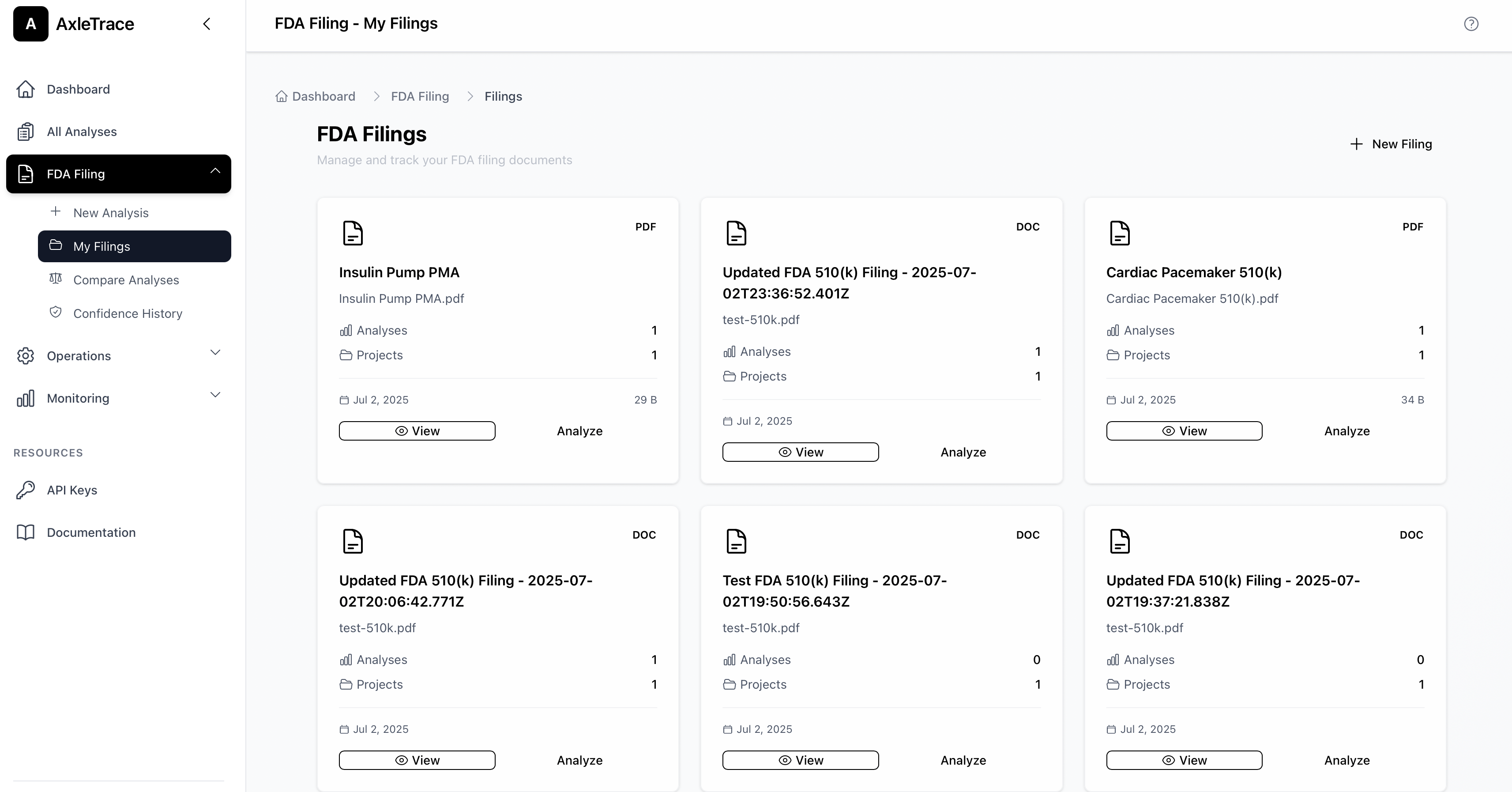This screenshot has height=792, width=1512.
Task: Analyze the Cardiac Pacemaker 510(k) filing
Action: pos(1347,431)
